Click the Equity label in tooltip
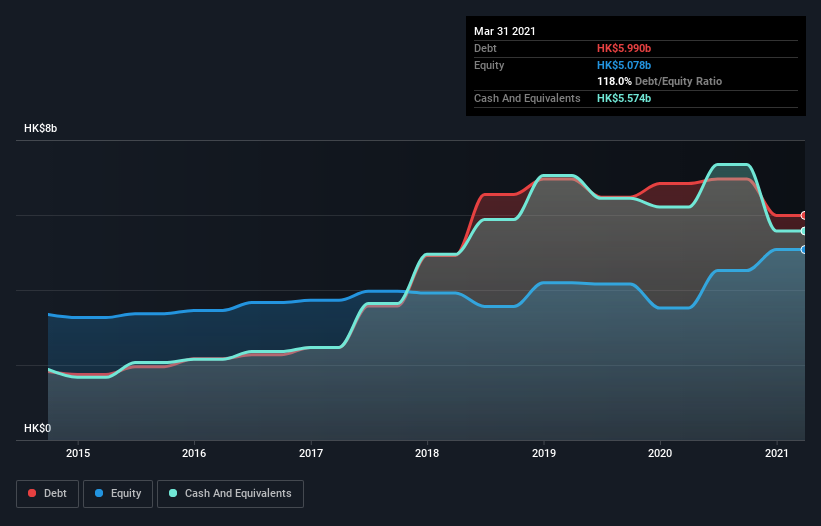This screenshot has width=821, height=526. (x=489, y=65)
